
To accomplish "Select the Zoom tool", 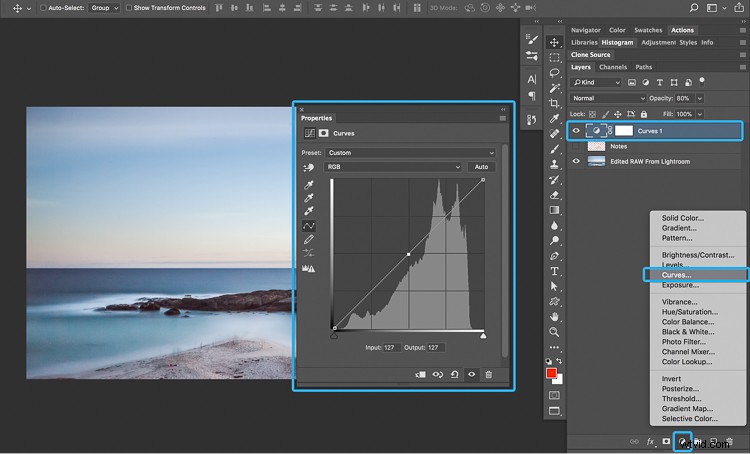I will pyautogui.click(x=554, y=332).
